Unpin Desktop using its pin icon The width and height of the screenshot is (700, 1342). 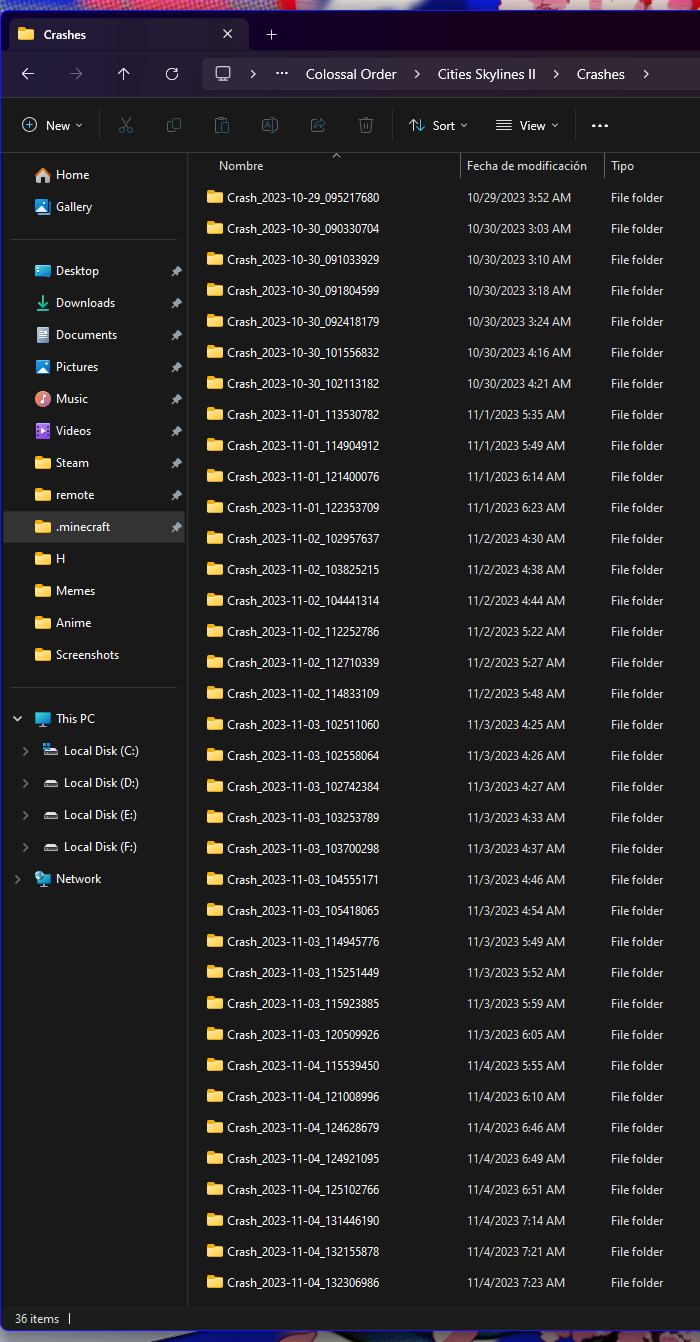click(x=176, y=271)
